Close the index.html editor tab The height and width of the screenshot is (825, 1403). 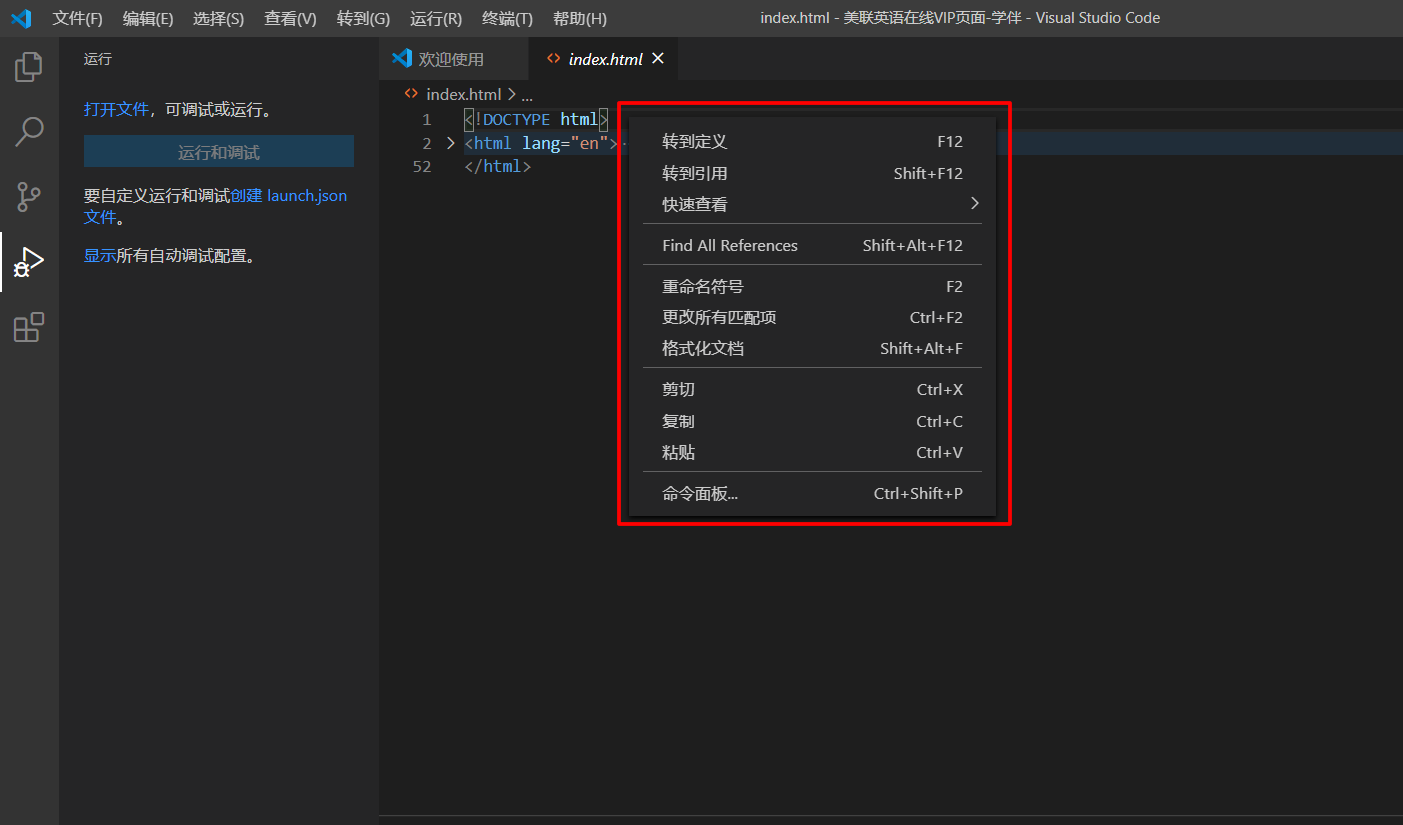point(658,59)
